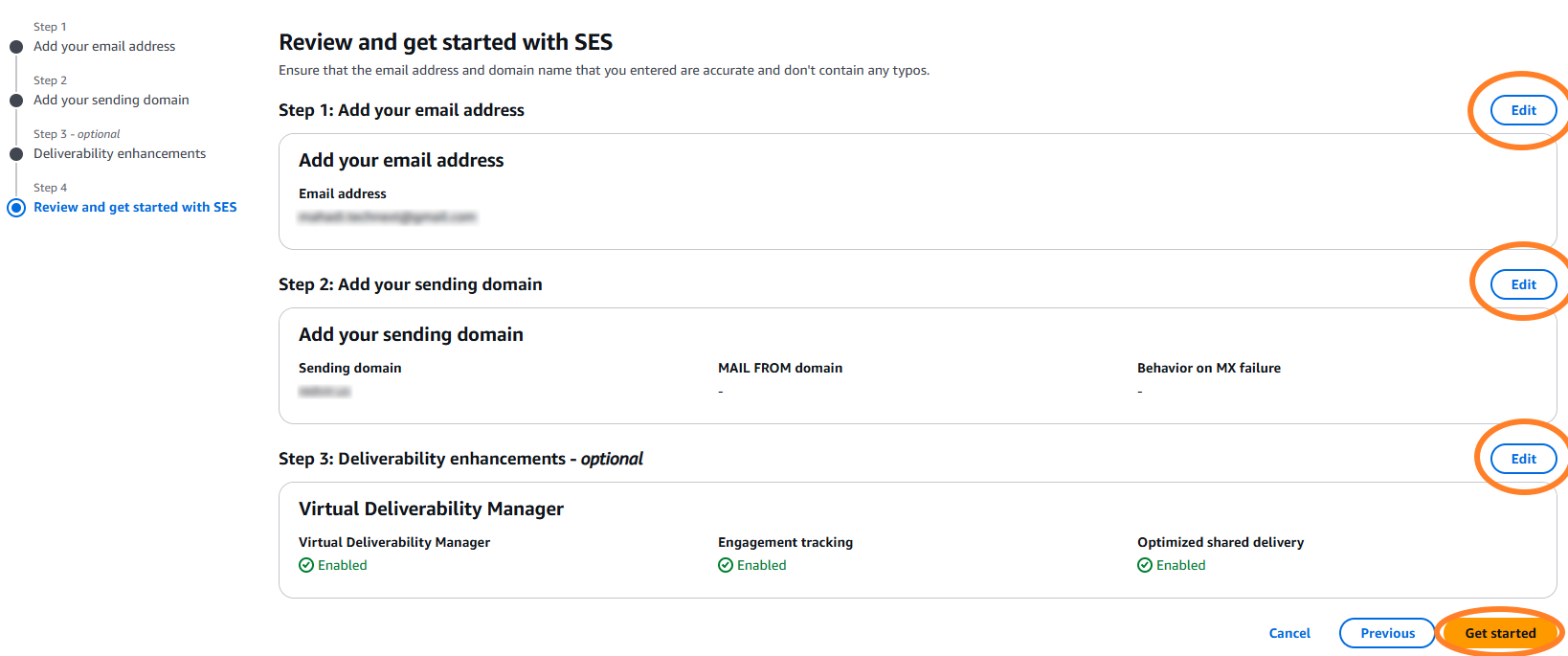The width and height of the screenshot is (1568, 656).
Task: Click the Step 2 circle indicator in sidebar
Action: [16, 101]
